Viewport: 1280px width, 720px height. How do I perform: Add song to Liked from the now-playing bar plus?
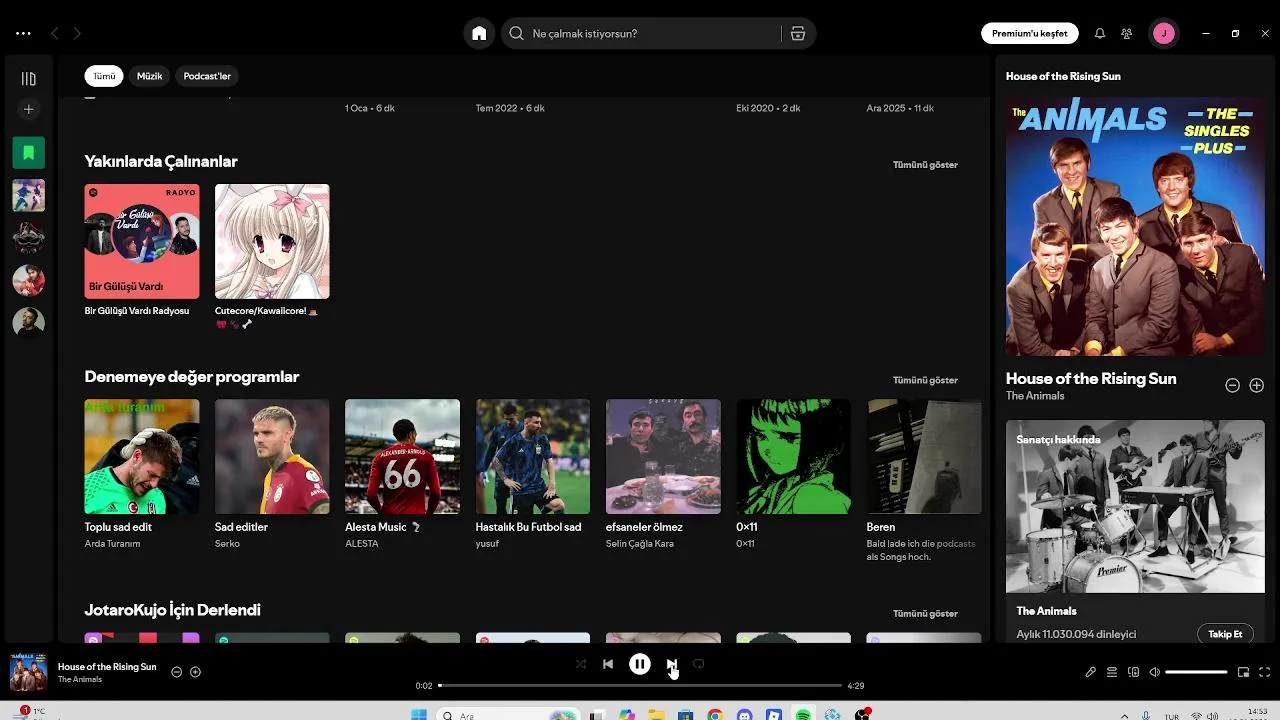click(x=196, y=672)
